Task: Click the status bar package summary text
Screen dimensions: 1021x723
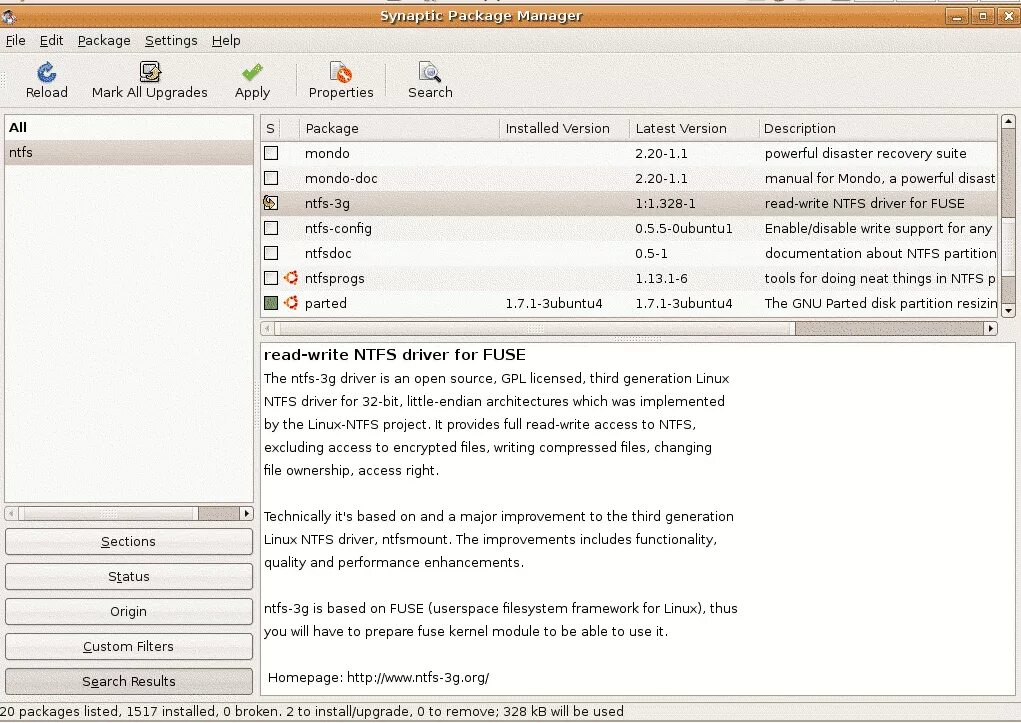Action: (312, 711)
